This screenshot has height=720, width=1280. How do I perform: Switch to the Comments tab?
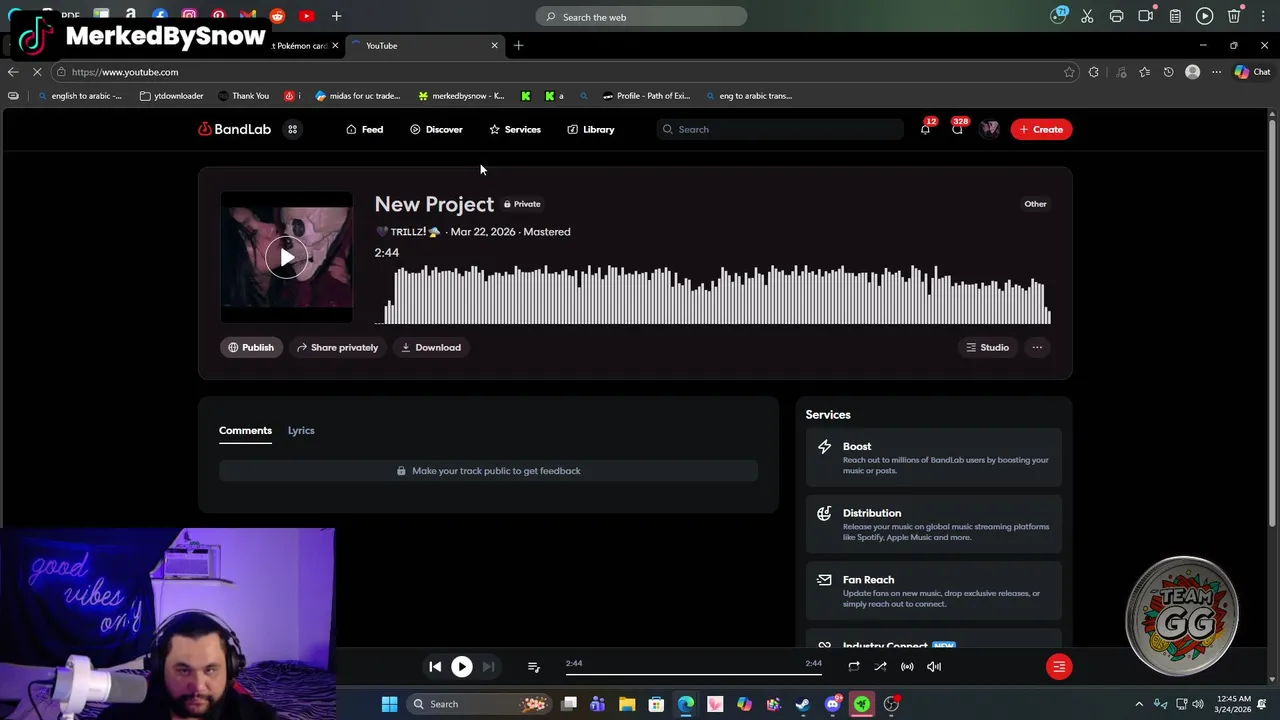point(245,430)
